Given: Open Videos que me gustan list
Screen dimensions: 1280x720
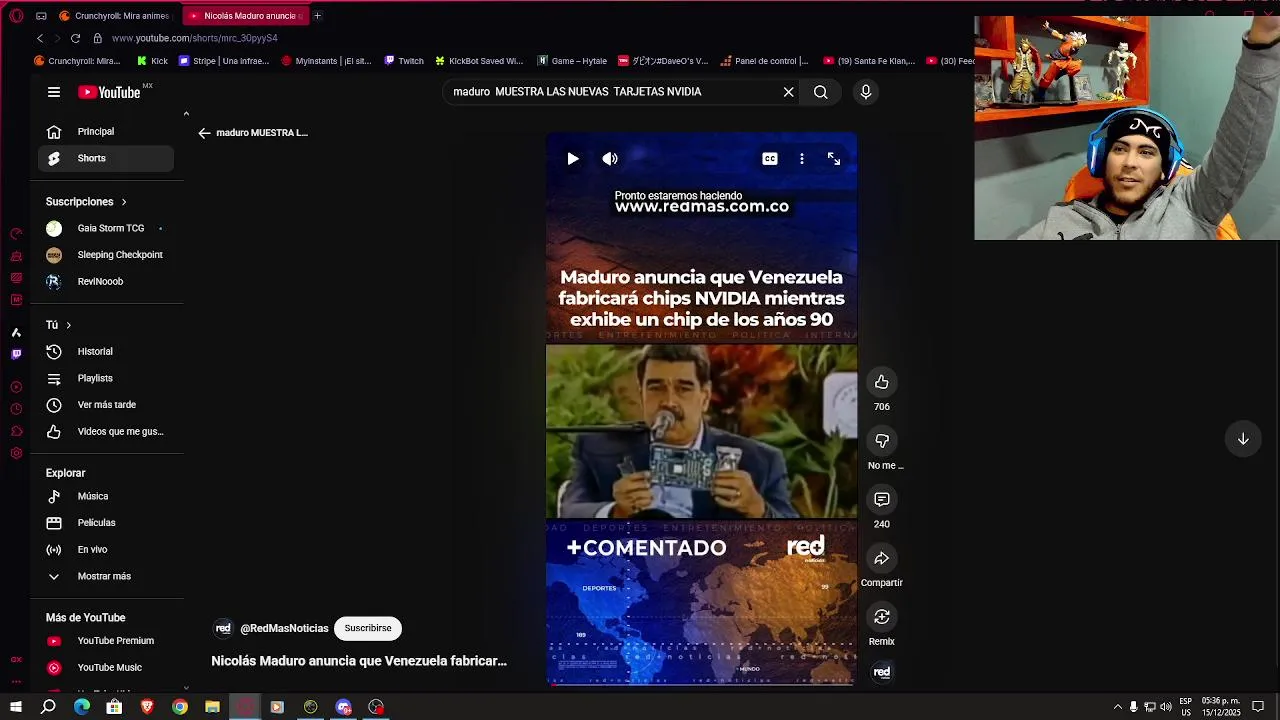Looking at the screenshot, I should pyautogui.click(x=106, y=432).
